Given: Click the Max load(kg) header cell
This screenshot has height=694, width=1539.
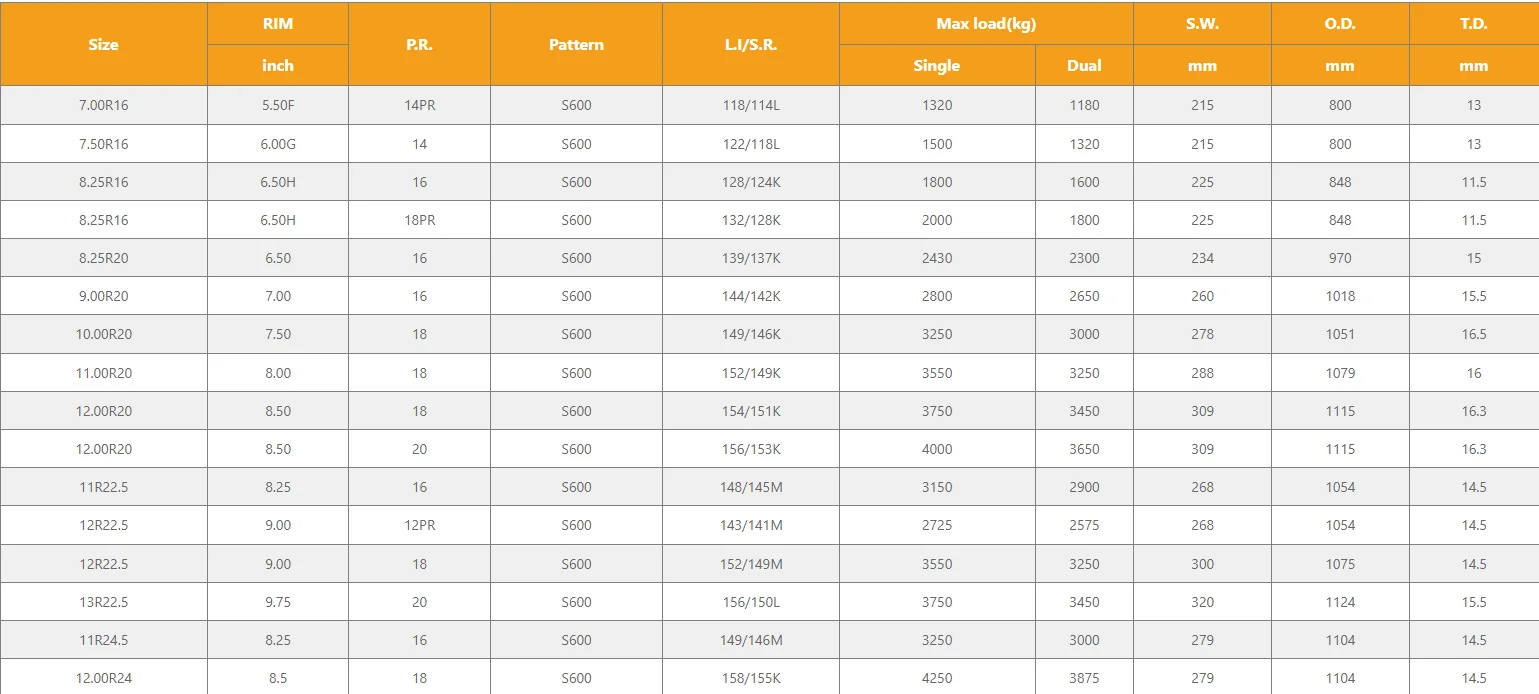Looking at the screenshot, I should click(x=986, y=24).
